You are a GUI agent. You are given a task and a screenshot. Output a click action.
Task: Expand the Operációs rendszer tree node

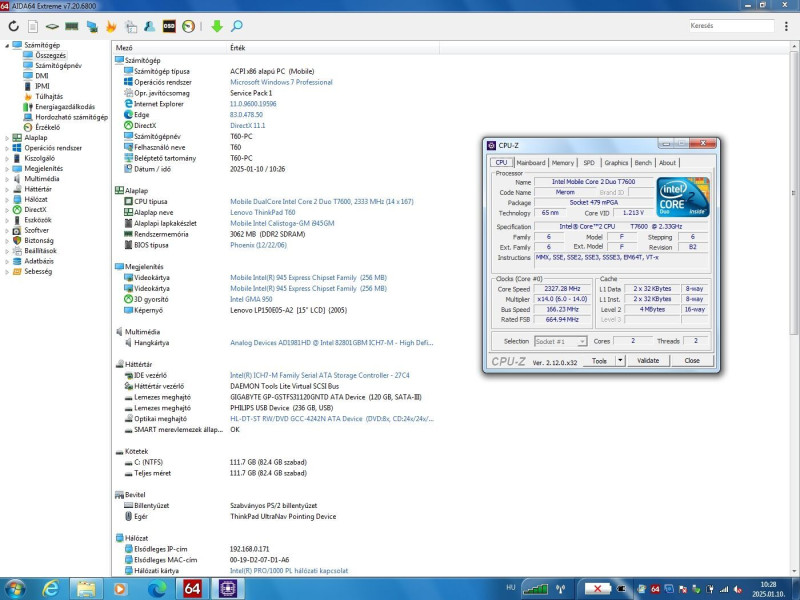7,148
